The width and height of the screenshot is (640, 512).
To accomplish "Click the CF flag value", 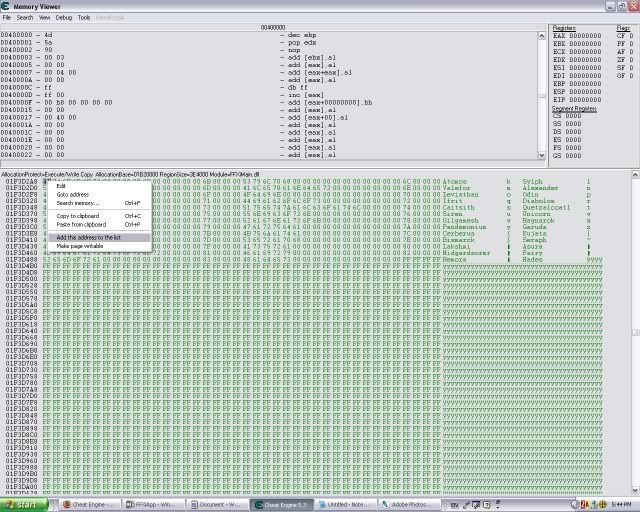I will point(631,36).
